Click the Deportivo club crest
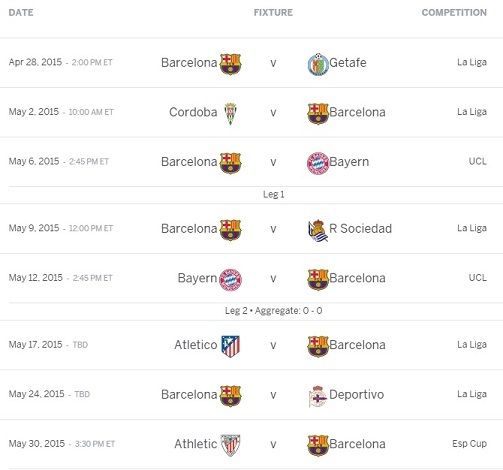 [318, 396]
